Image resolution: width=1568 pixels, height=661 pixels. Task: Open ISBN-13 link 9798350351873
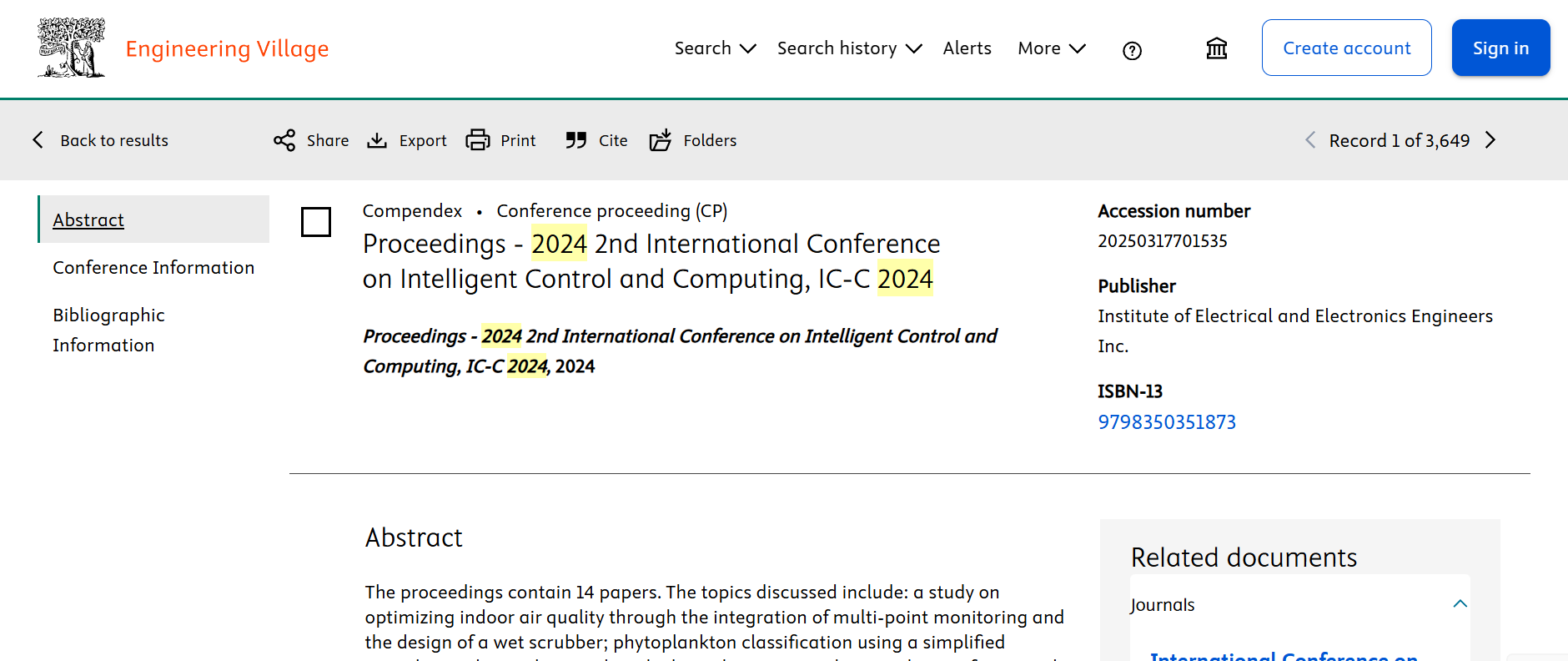click(x=1166, y=422)
